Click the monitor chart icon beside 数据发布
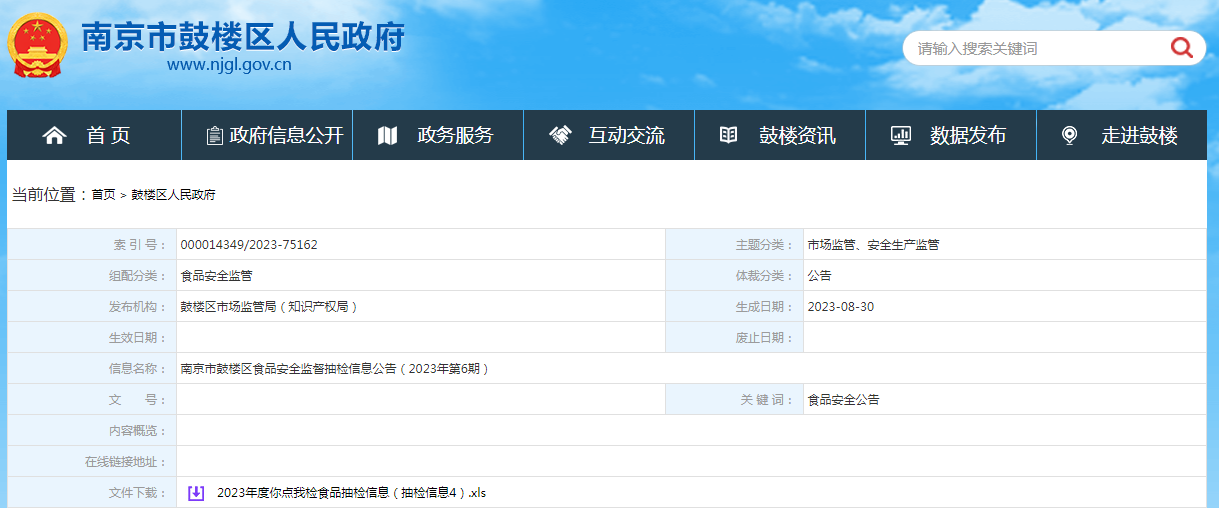1219x508 pixels. (x=901, y=135)
